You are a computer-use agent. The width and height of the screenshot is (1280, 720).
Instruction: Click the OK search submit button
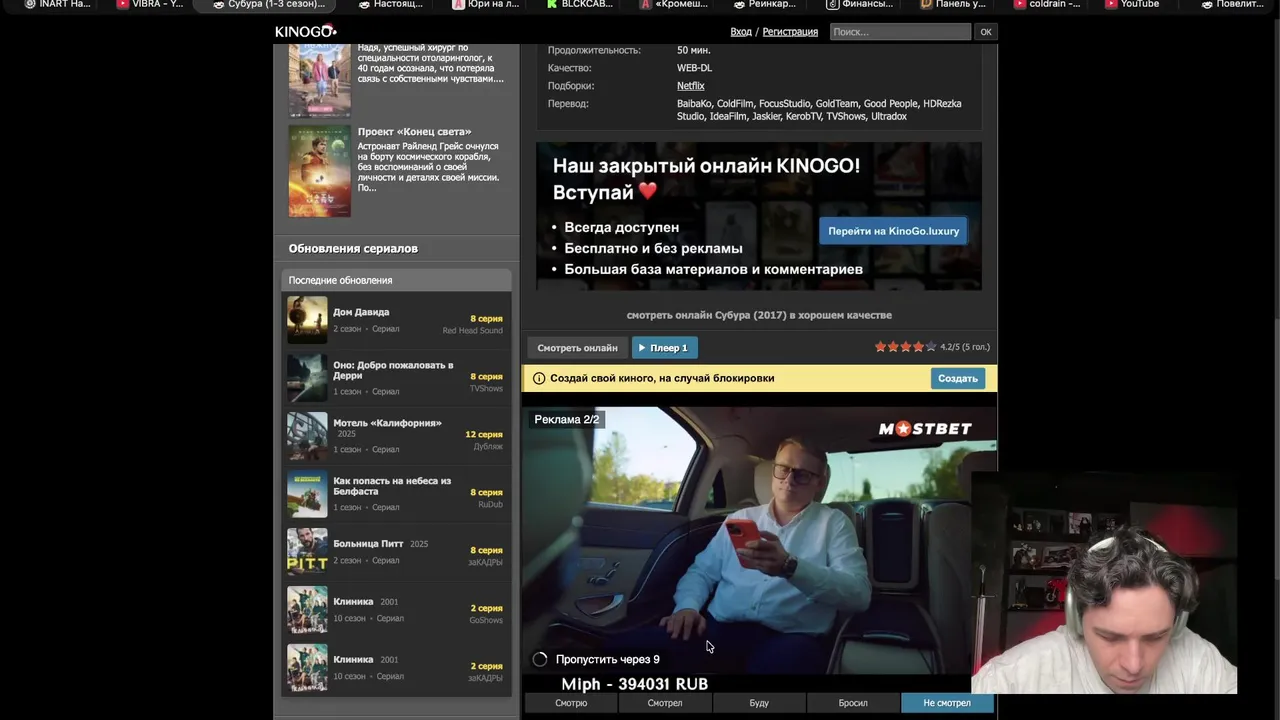coord(986,32)
